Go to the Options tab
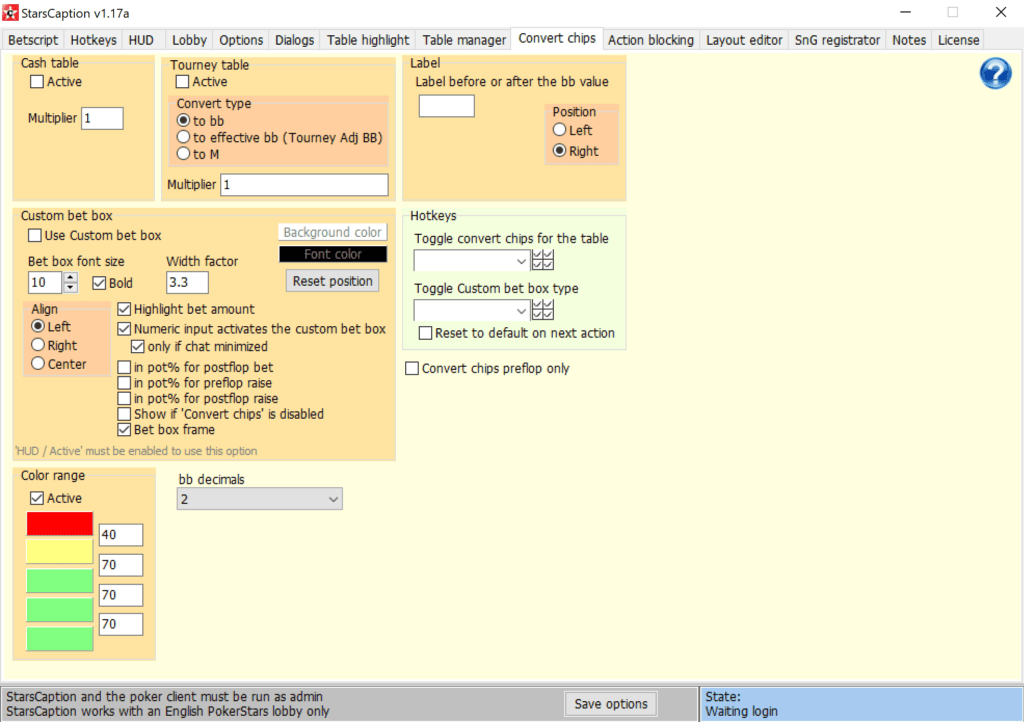 tap(241, 40)
